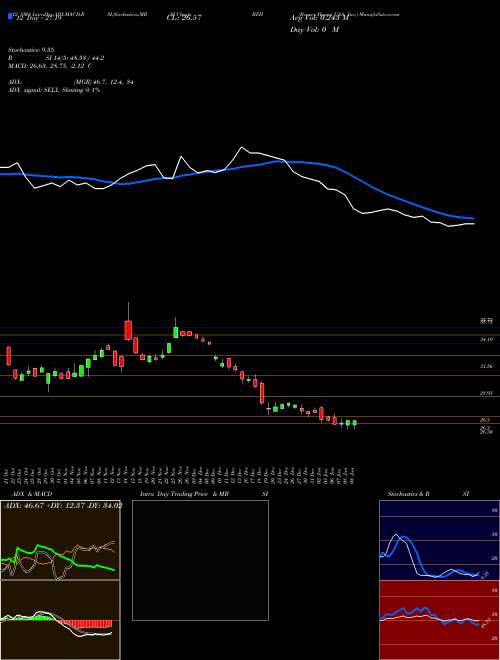
Task: Open the ADX line chart panel
Action: pyautogui.click(x=60, y=540)
